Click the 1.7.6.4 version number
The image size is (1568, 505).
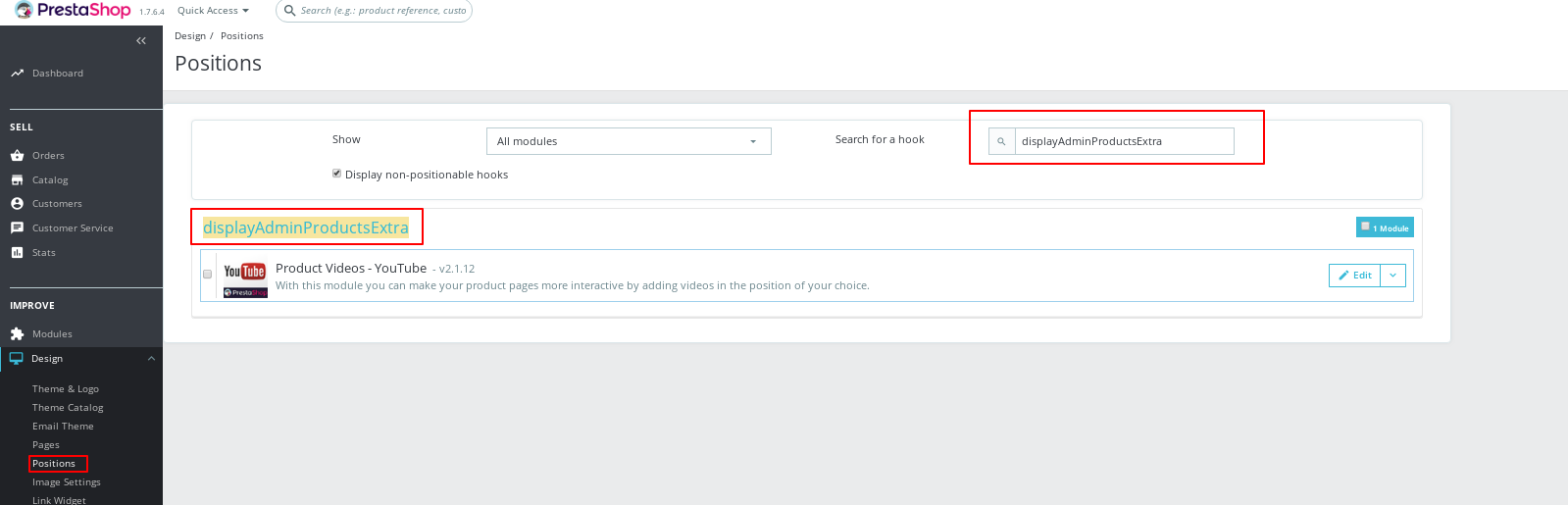click(x=152, y=13)
